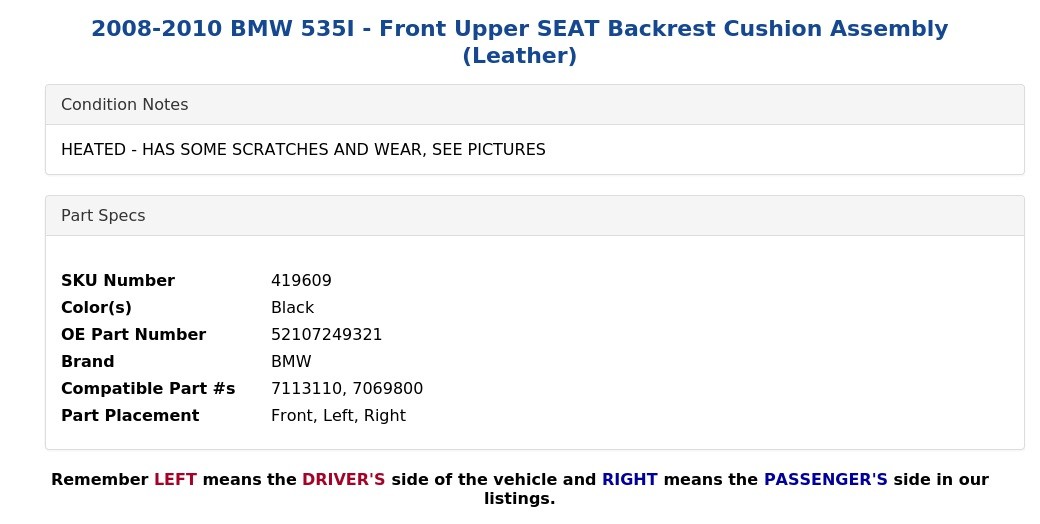Click the blue PASSENGER'S word

coord(826,480)
